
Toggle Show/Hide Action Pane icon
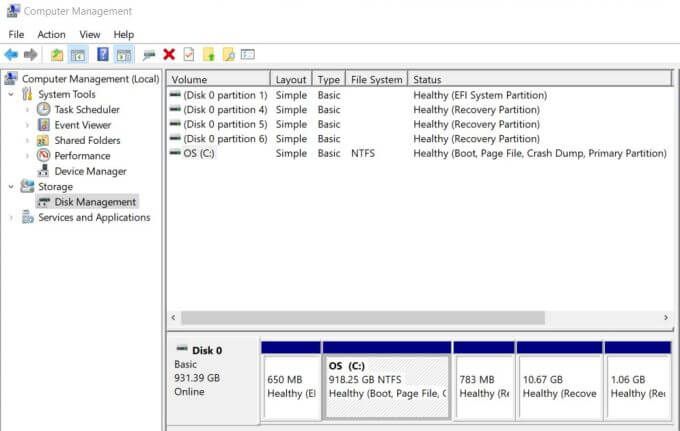[124, 55]
